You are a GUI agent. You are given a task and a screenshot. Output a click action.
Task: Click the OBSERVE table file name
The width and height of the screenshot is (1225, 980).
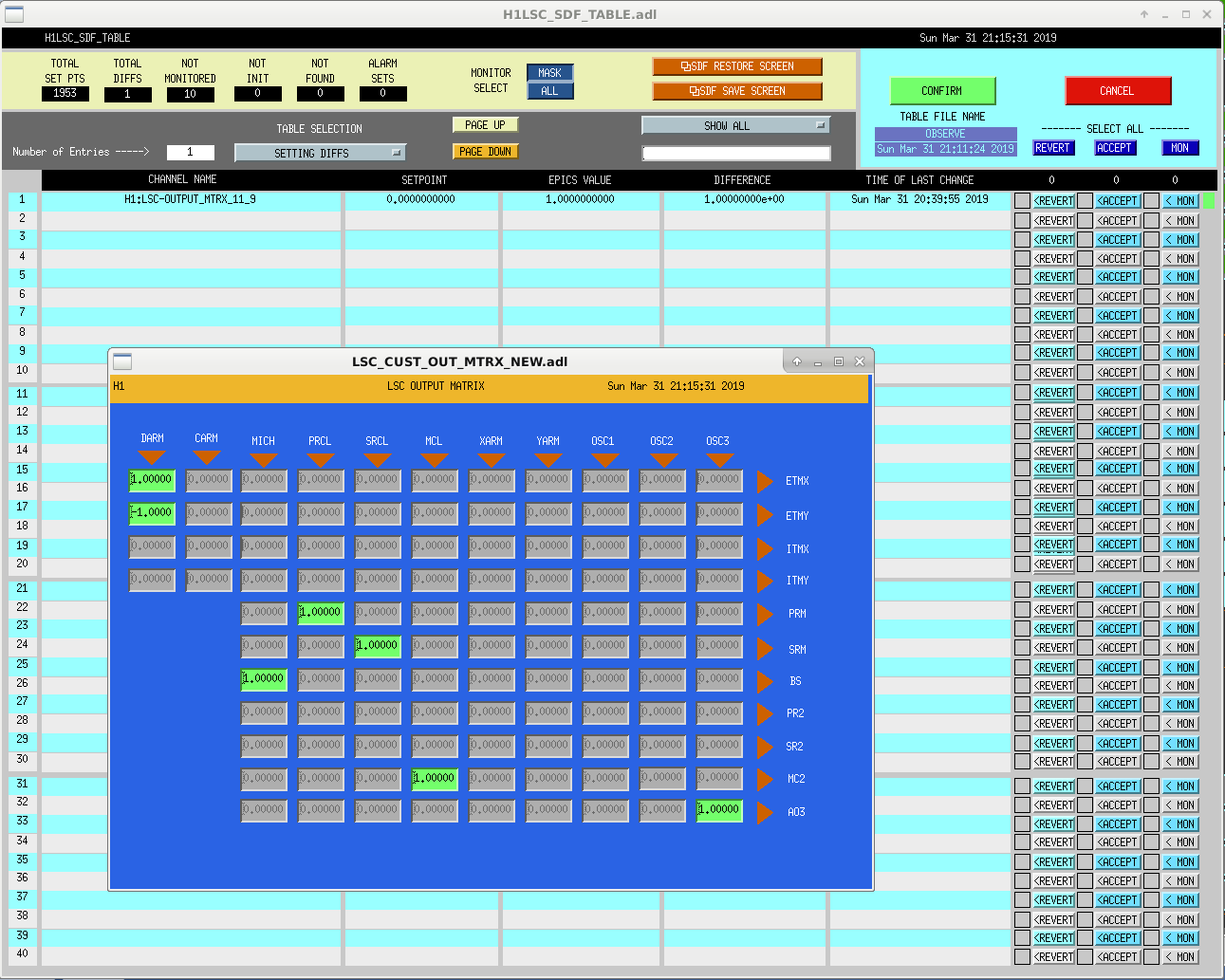pos(945,135)
